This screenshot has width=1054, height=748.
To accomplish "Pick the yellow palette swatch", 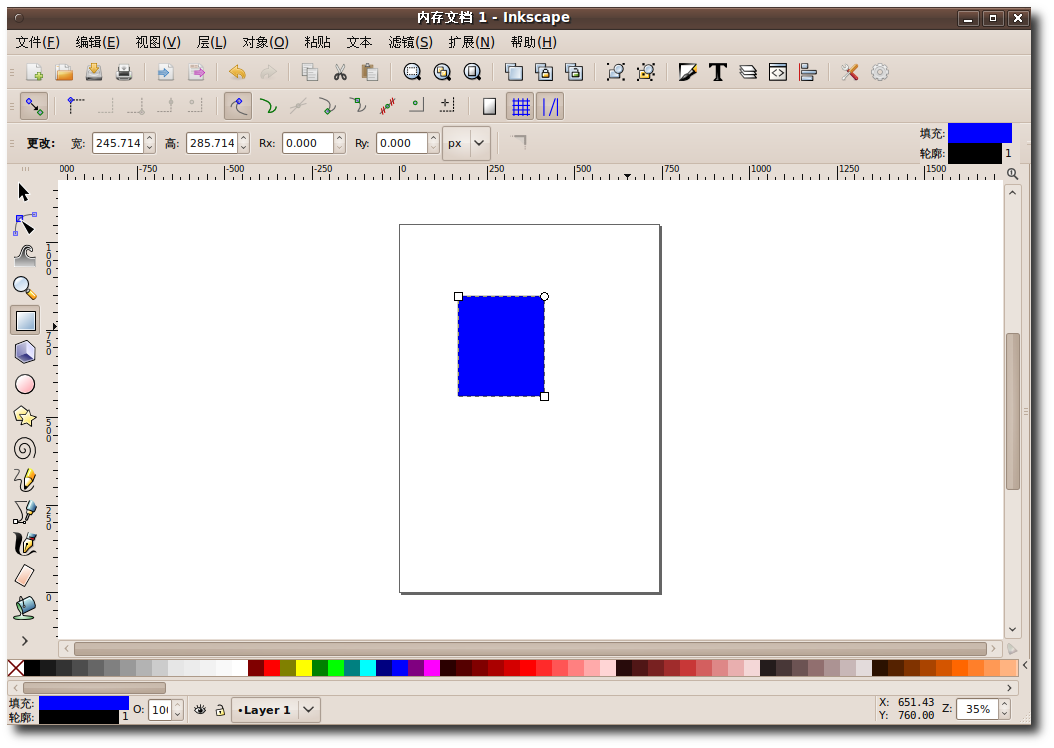I will 303,668.
